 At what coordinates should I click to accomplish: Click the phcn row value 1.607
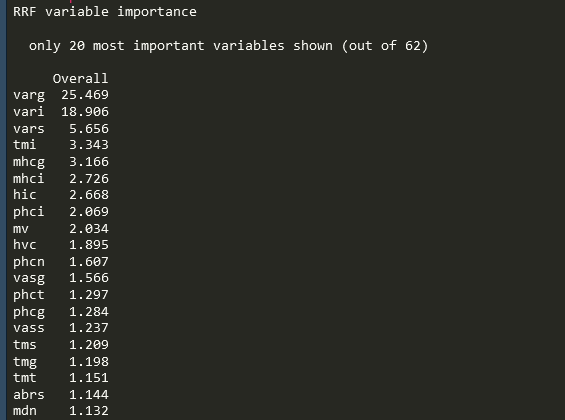(89, 262)
